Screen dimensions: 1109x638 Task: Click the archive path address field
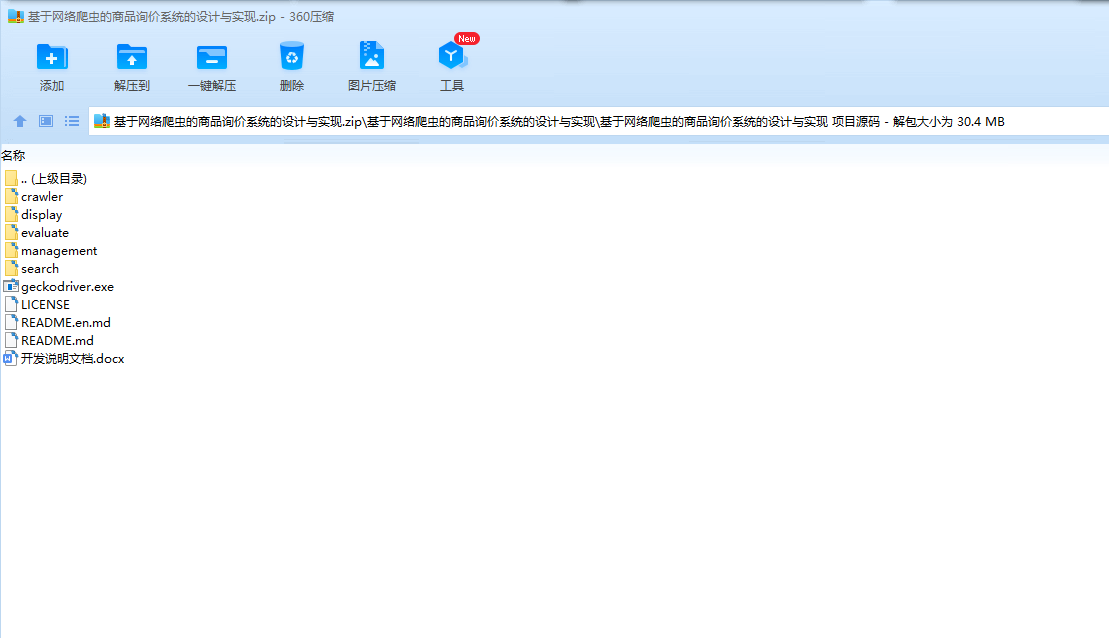coord(598,121)
